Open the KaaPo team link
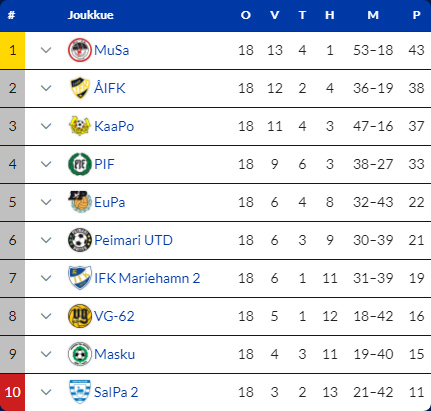Image resolution: width=431 pixels, height=411 pixels. coord(114,126)
